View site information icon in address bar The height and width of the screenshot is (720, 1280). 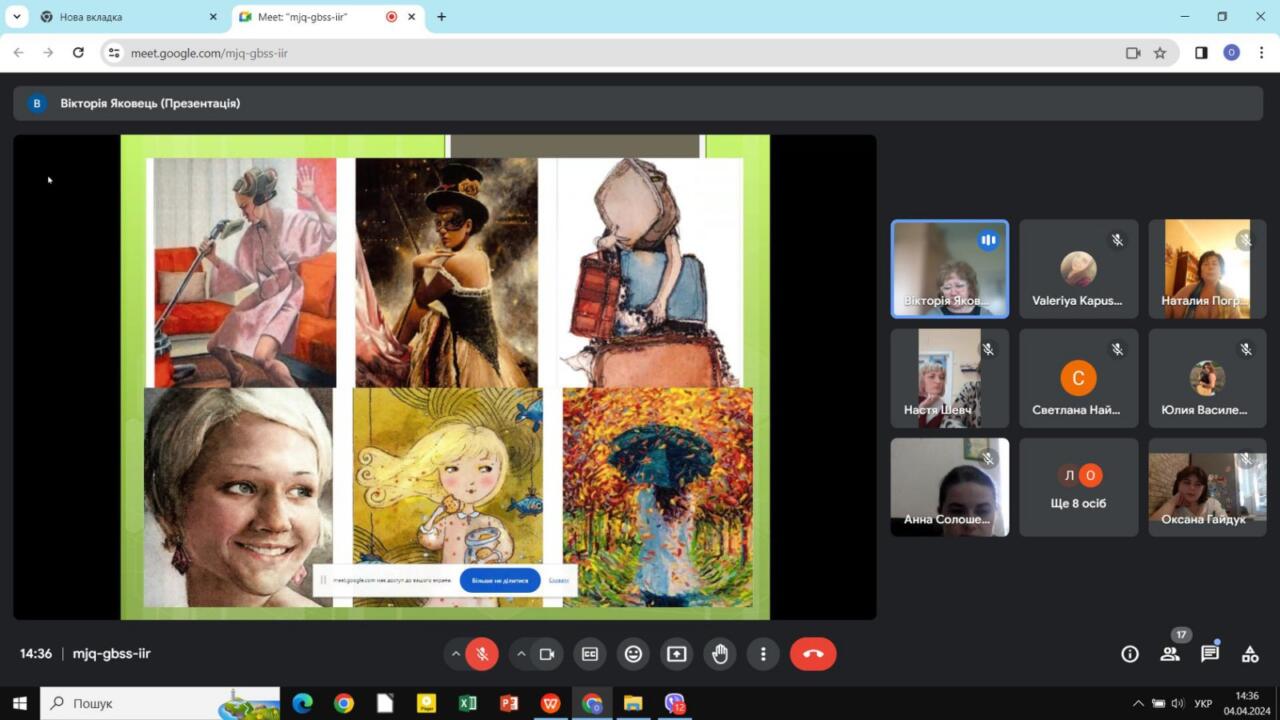[114, 53]
